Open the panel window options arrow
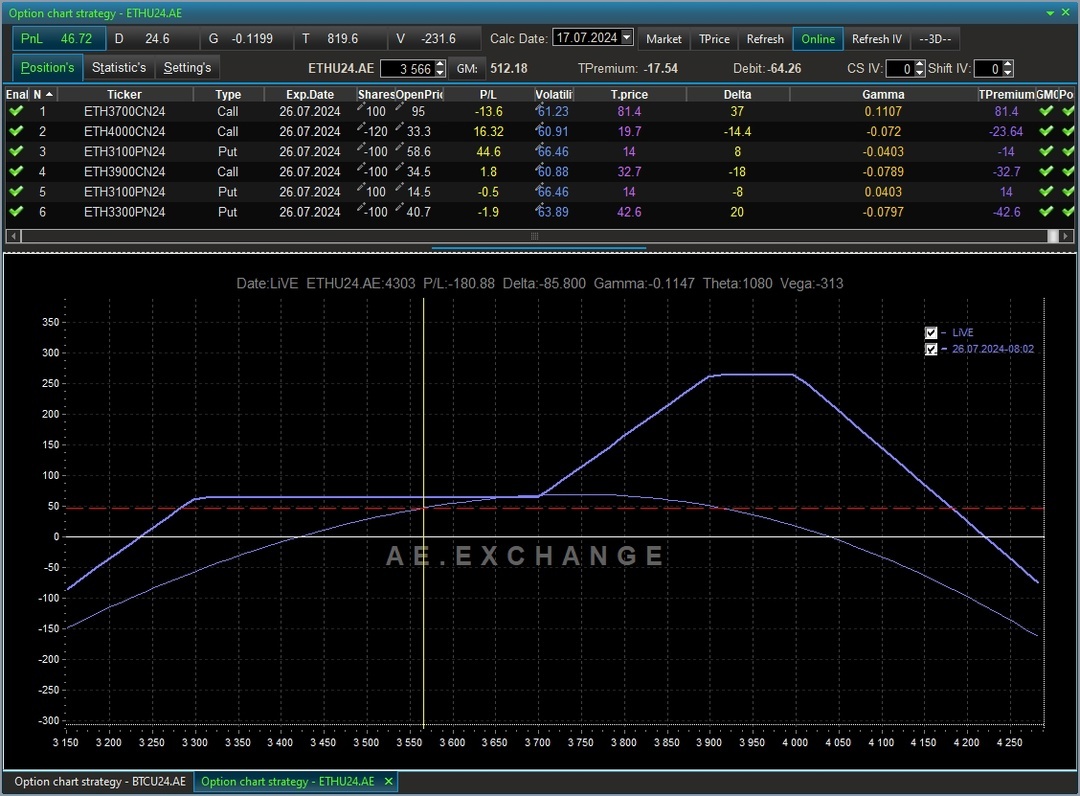 1050,13
